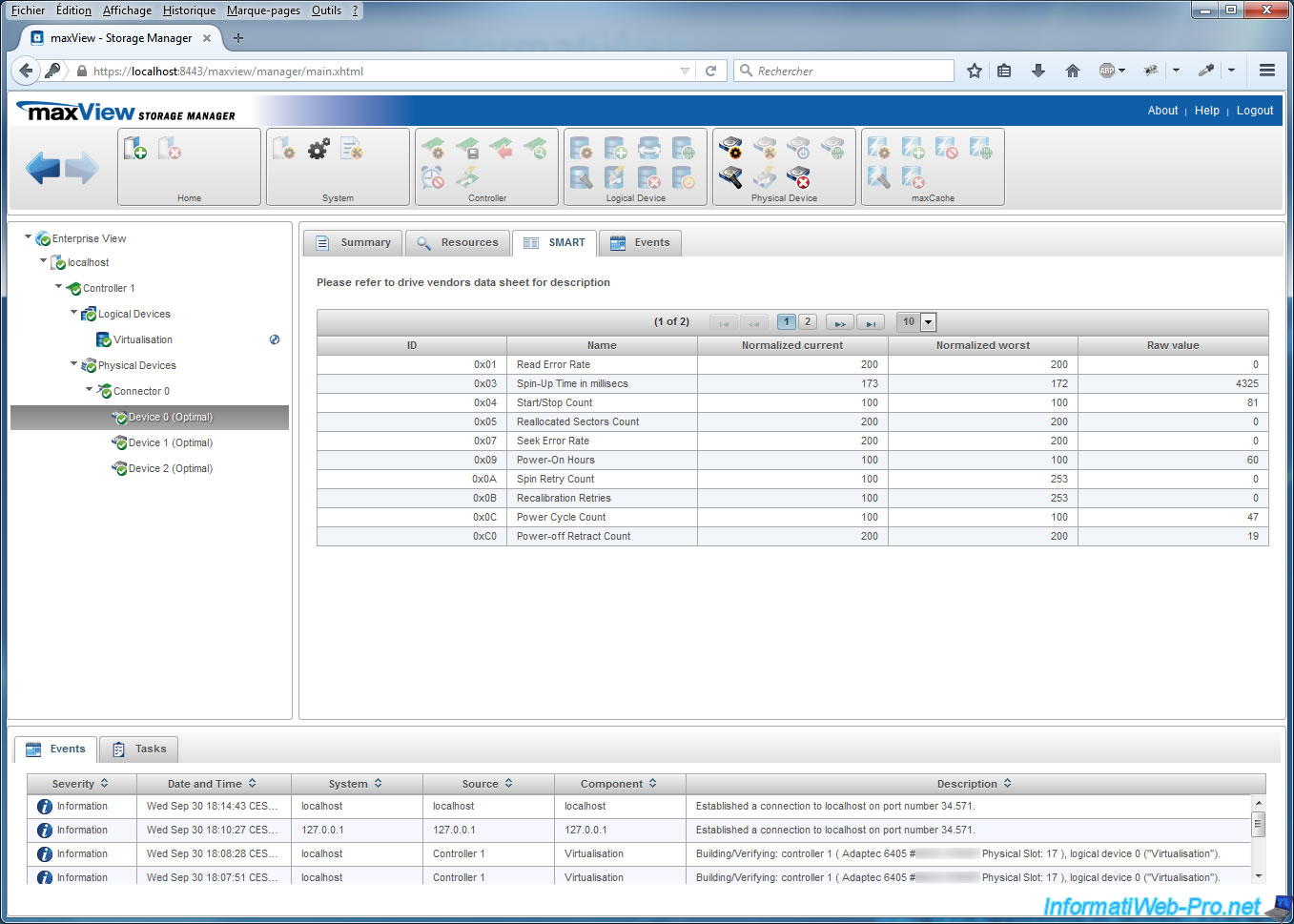Screen dimensions: 1294x924
Task: Sort events by the Severity column arrows
Action: (105, 784)
